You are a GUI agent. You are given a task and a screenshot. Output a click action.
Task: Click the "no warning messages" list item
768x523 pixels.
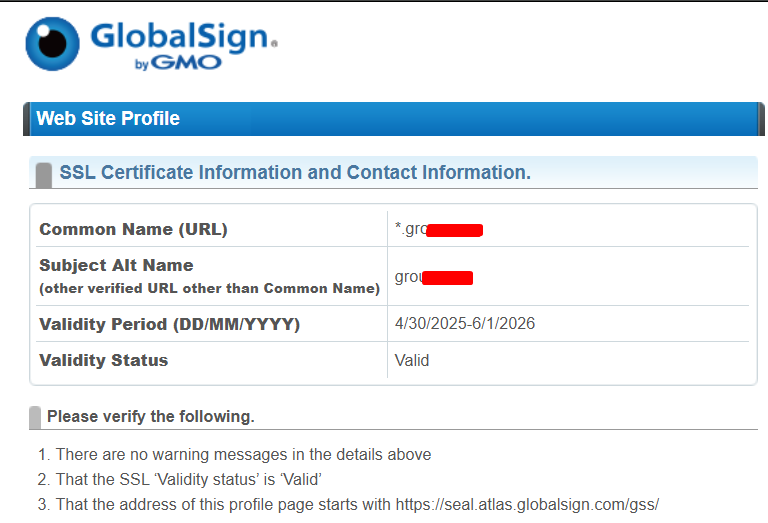pos(243,454)
